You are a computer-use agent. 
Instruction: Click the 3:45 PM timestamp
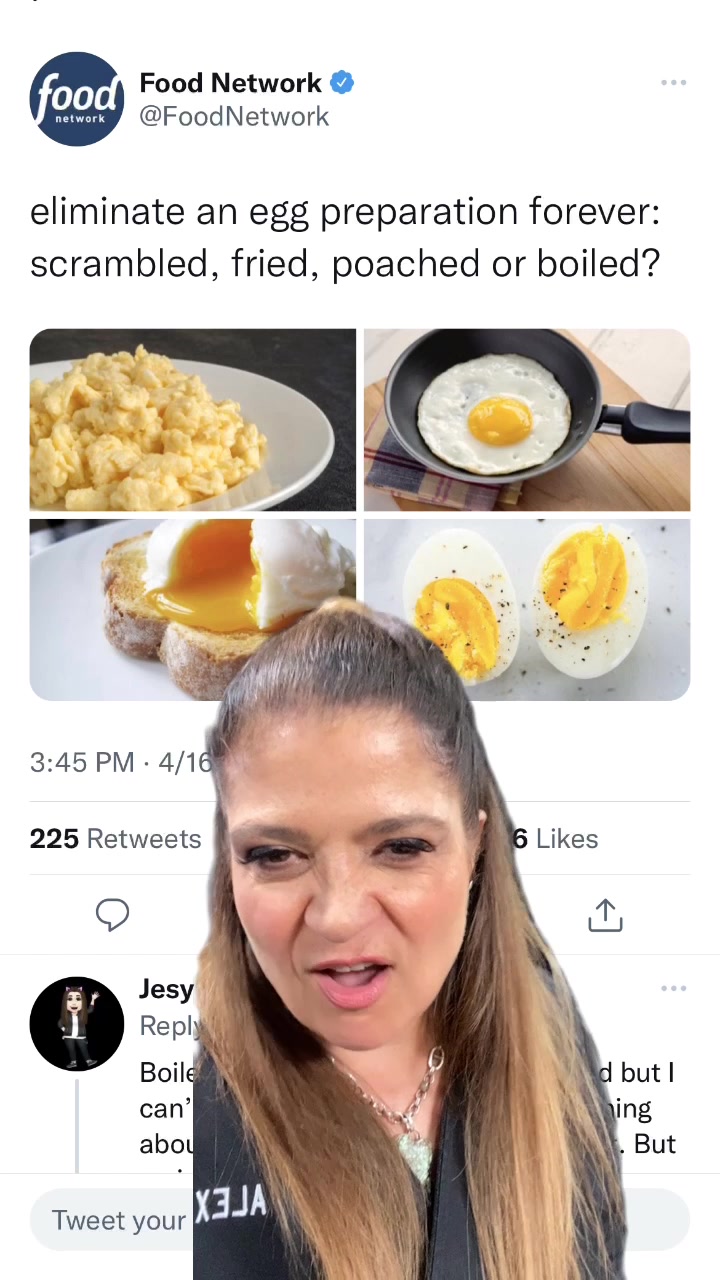click(x=82, y=762)
